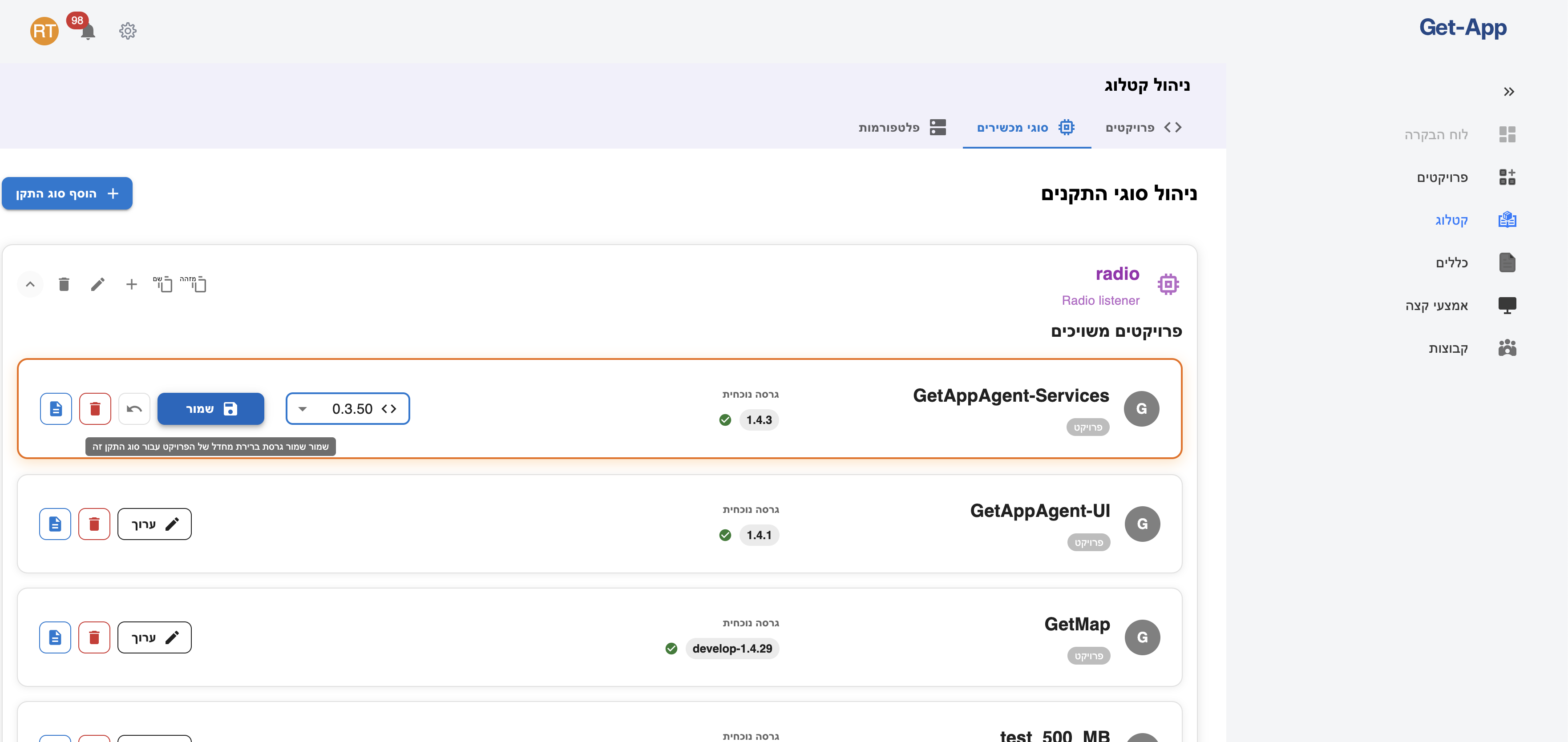Viewport: 1568px width, 742px height.
Task: Click GetAppAgent-Services G avatar
Action: (1141, 409)
